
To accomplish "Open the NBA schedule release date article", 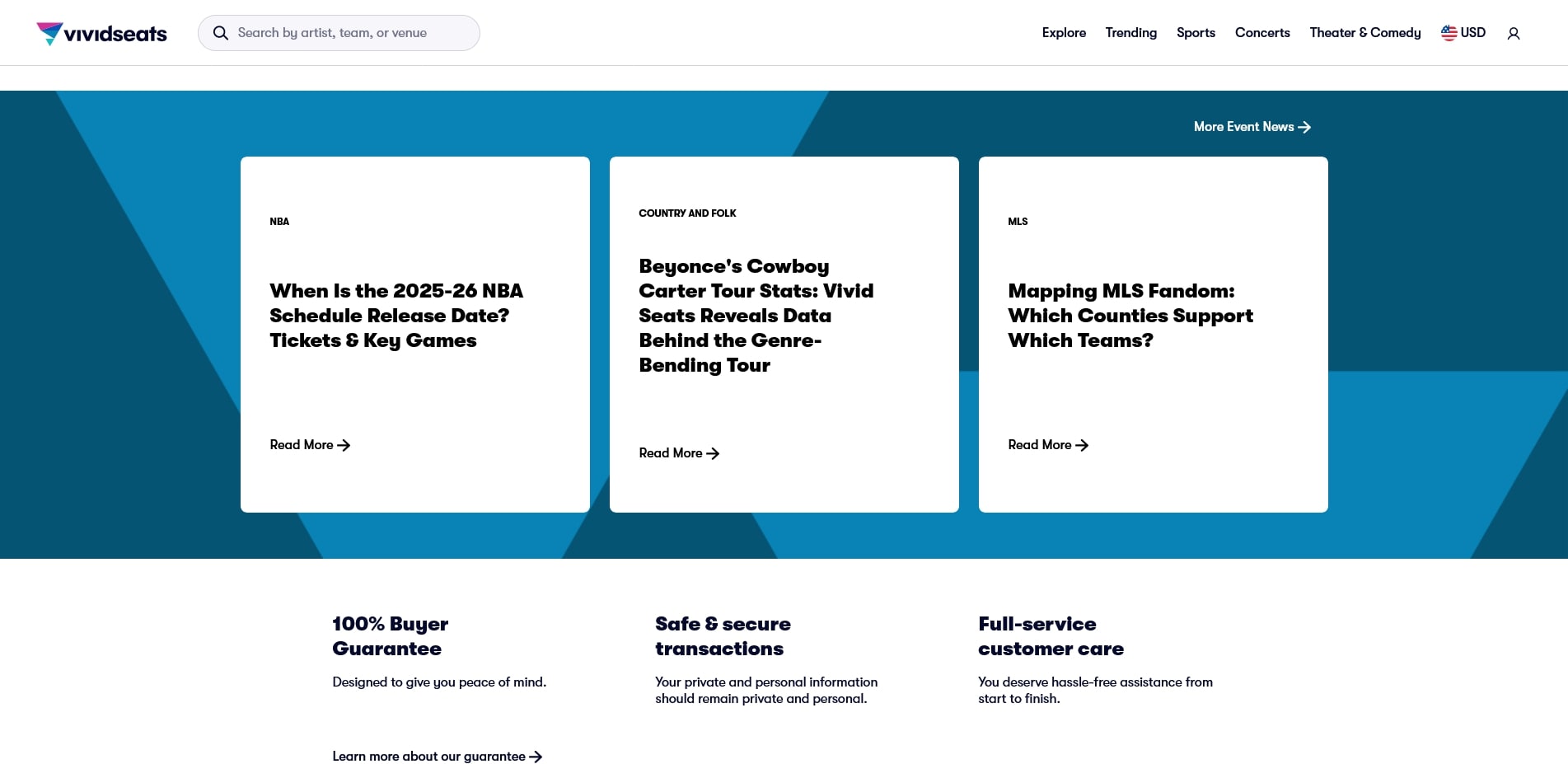I will tap(396, 316).
